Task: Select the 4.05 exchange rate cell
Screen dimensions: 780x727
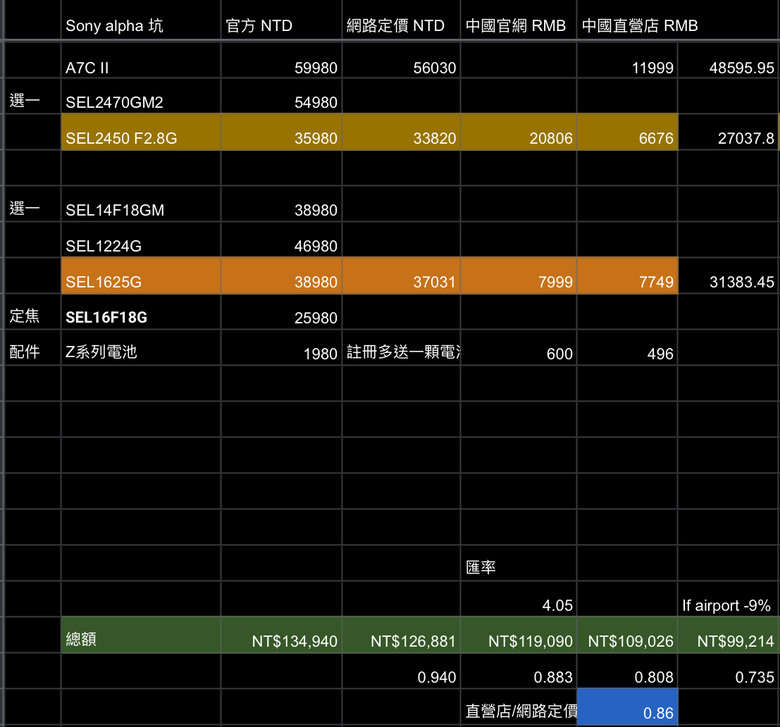Action: 518,599
